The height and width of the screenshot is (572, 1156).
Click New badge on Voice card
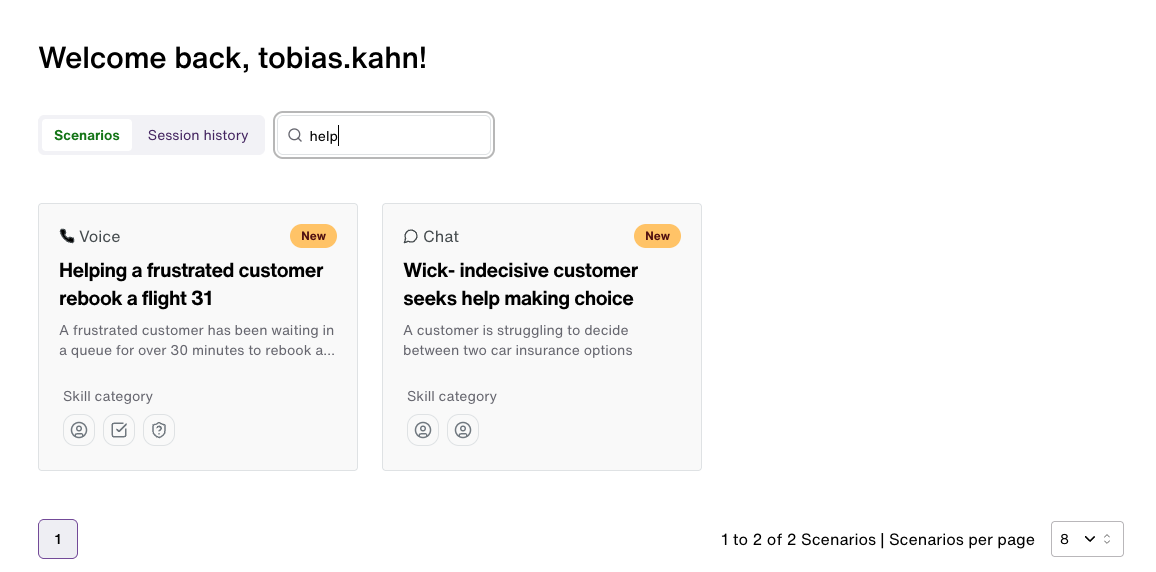pos(313,236)
